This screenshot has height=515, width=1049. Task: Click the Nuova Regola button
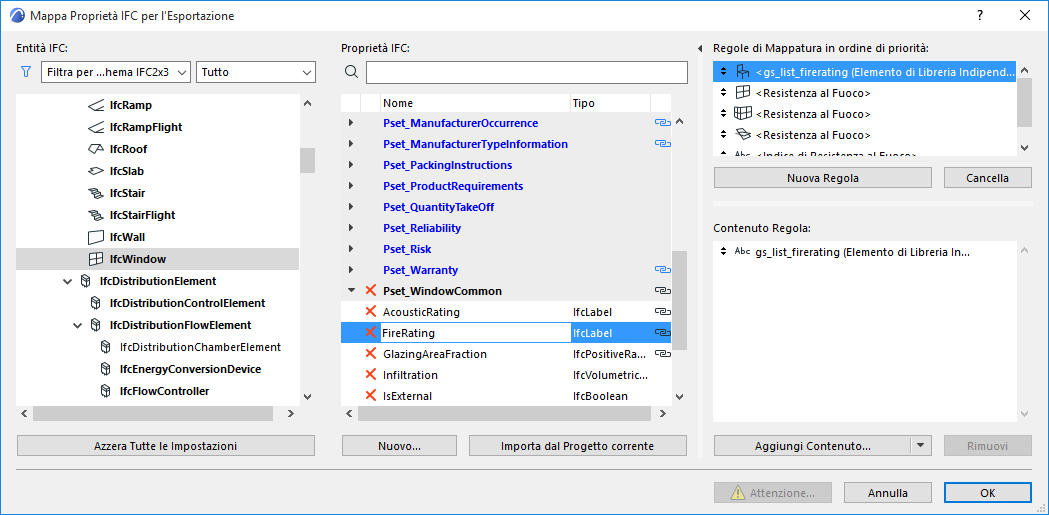(823, 178)
